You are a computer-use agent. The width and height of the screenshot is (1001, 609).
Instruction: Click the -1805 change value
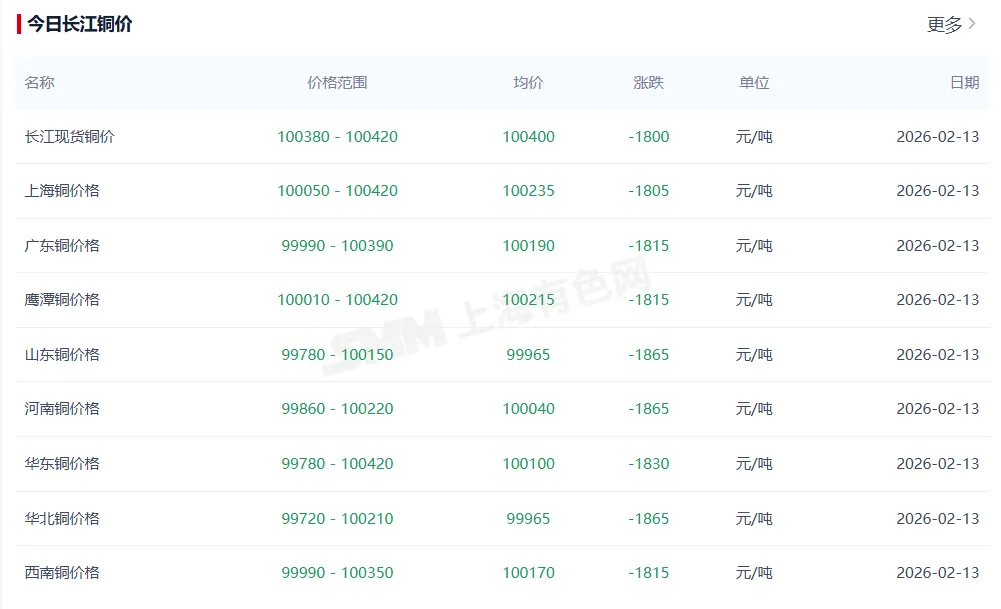(649, 191)
